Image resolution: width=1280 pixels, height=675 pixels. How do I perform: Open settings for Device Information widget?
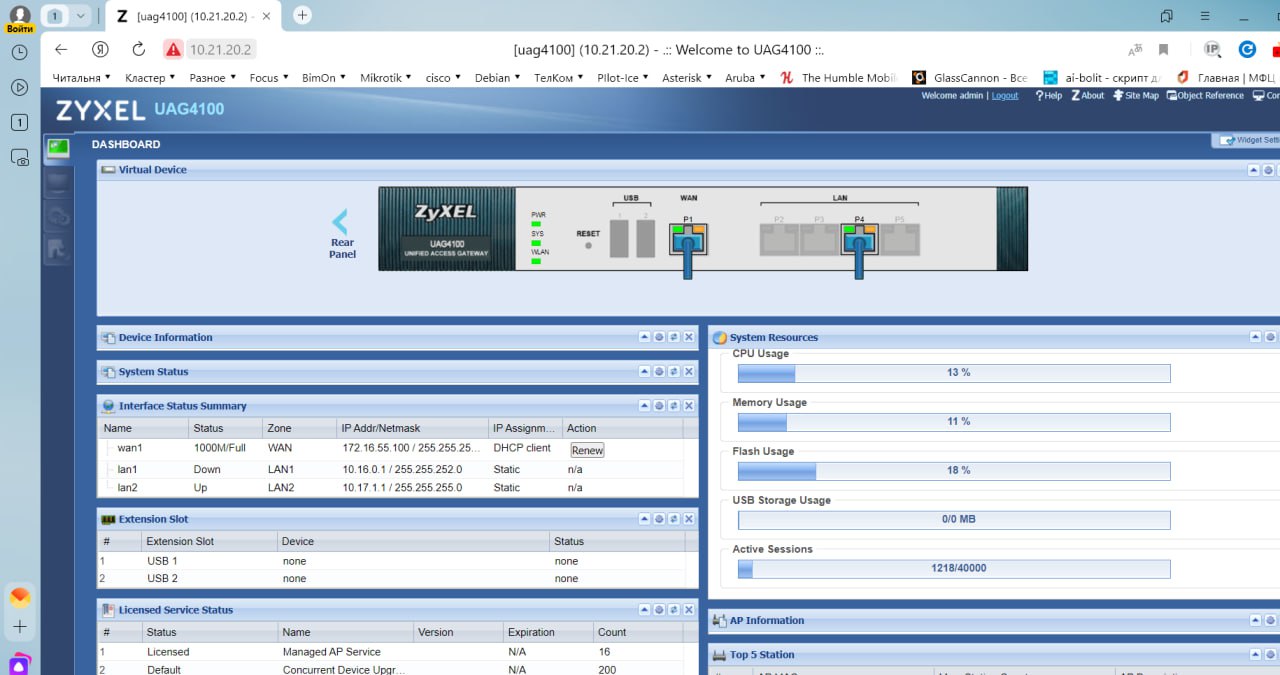659,338
